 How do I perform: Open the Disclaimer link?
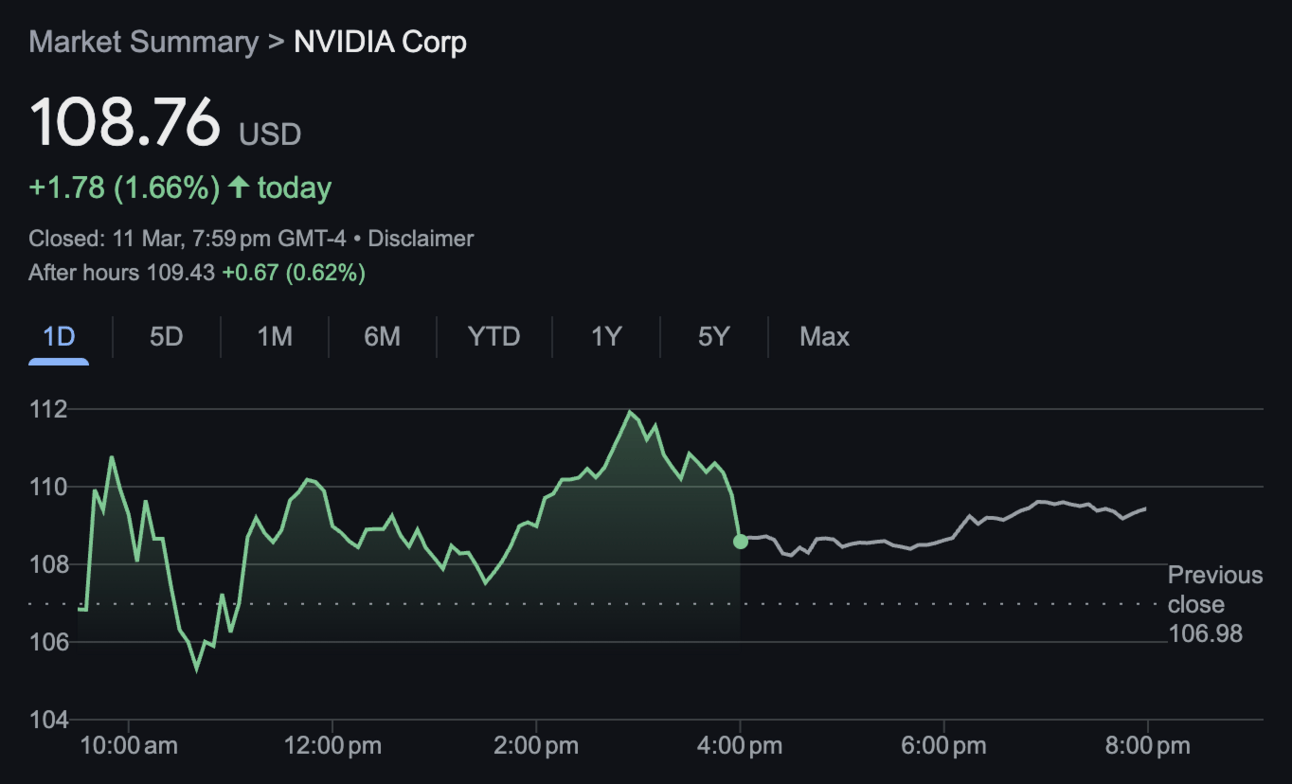[421, 239]
